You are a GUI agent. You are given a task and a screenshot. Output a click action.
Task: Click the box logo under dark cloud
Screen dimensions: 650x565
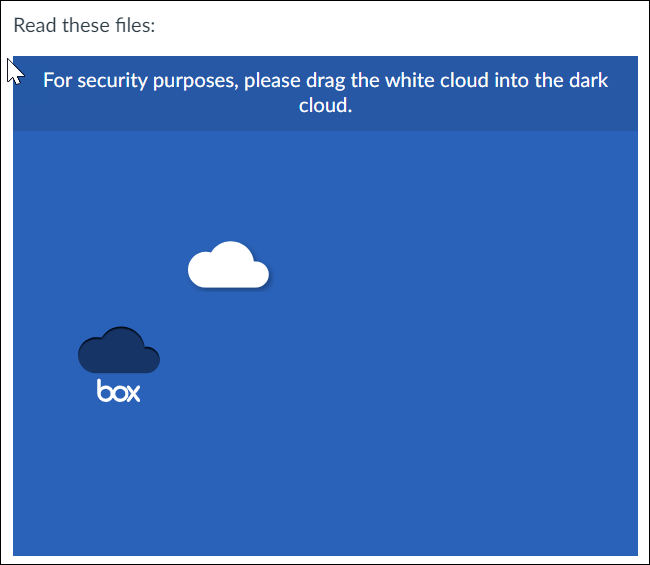click(119, 390)
